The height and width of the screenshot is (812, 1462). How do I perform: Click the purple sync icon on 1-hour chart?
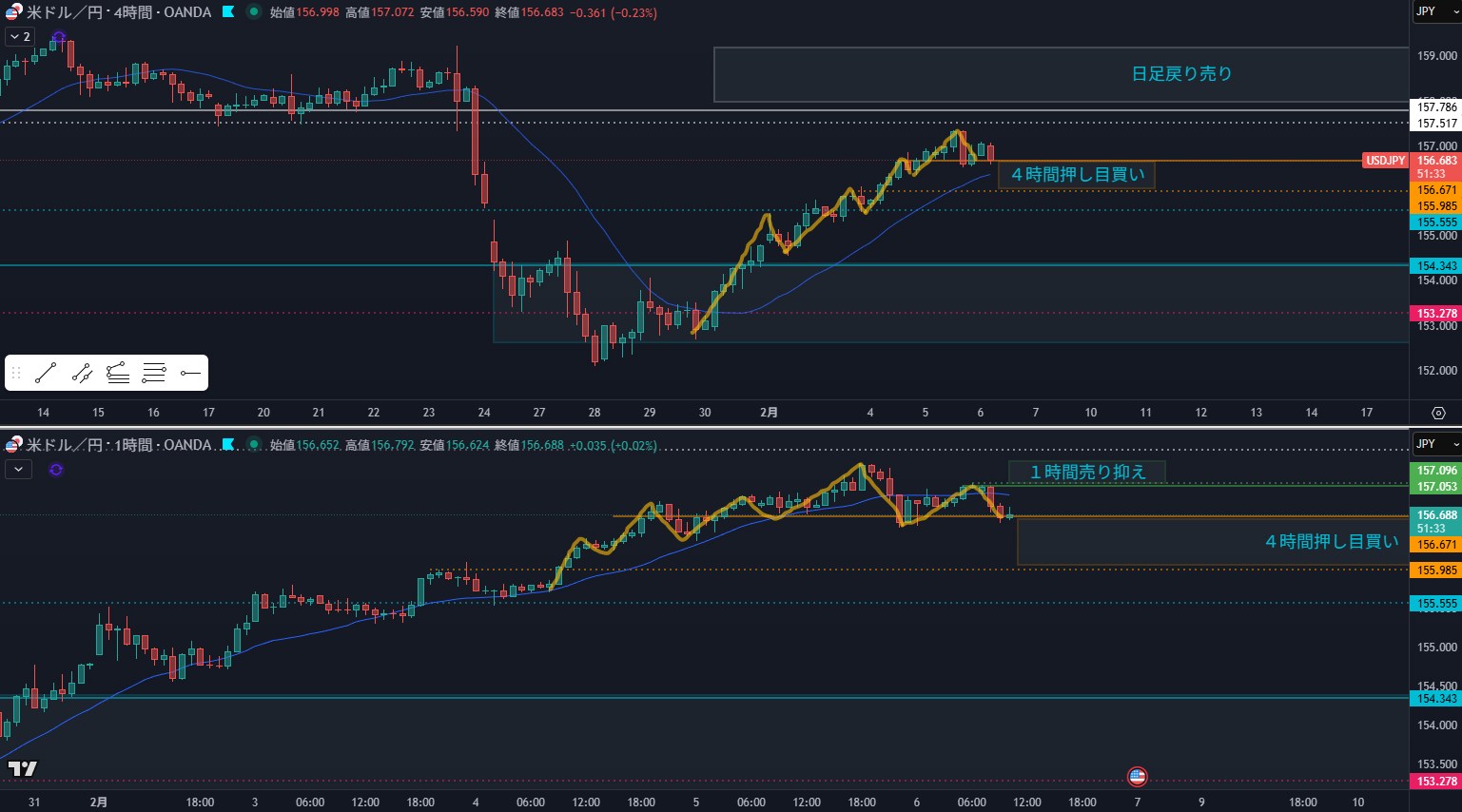coord(56,469)
